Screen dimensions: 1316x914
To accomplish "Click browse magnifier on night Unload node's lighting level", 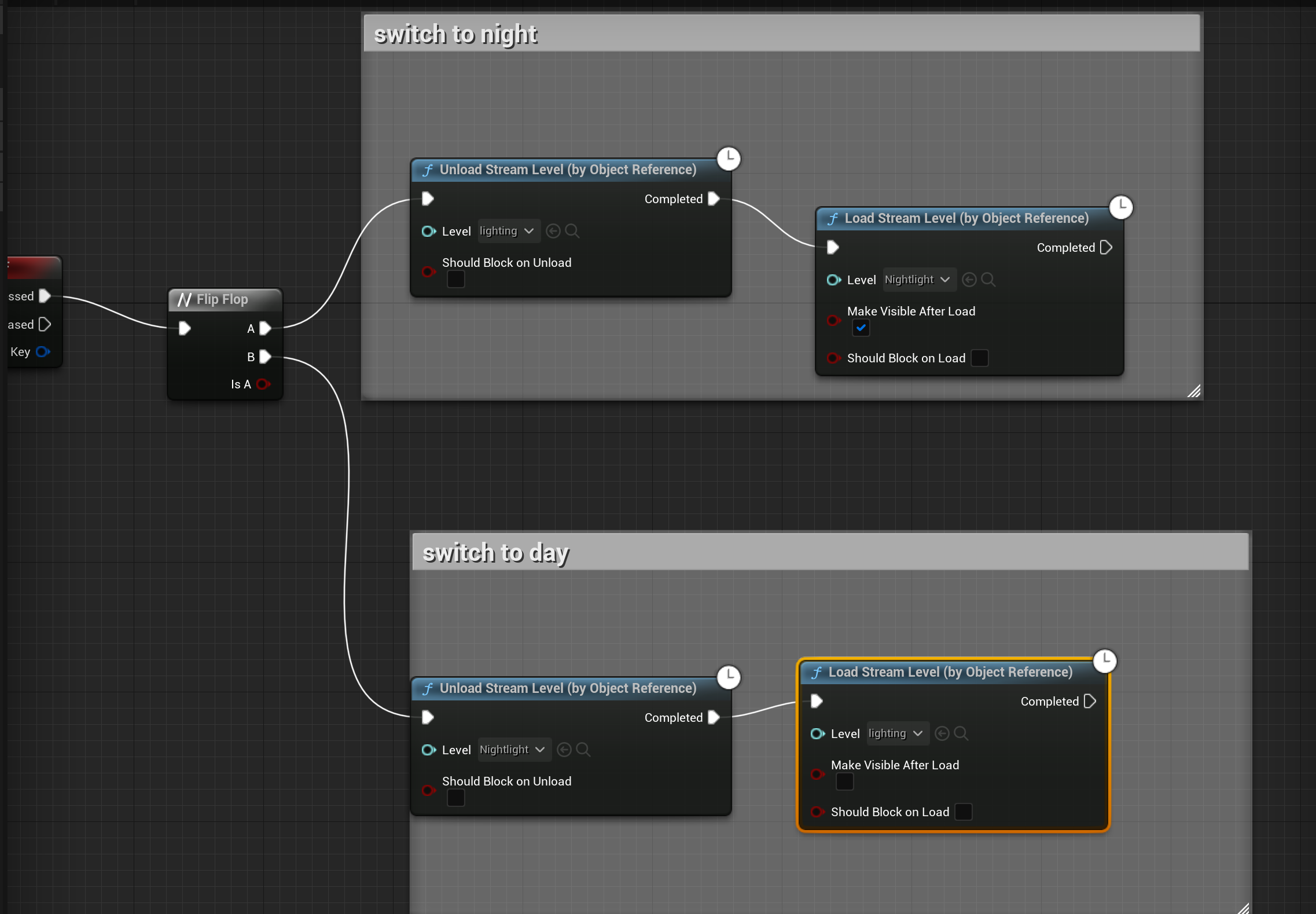I will pos(572,231).
